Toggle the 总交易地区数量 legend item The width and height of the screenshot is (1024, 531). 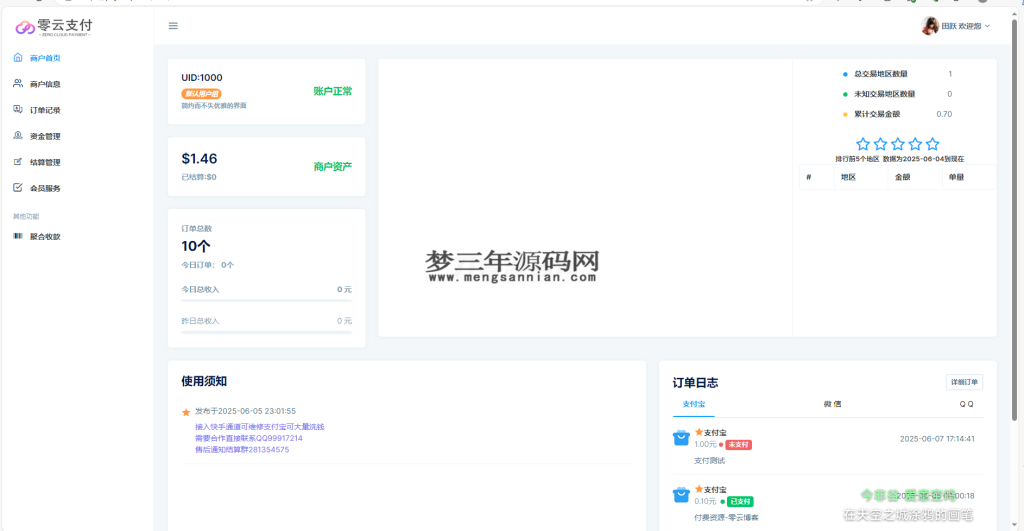[875, 74]
